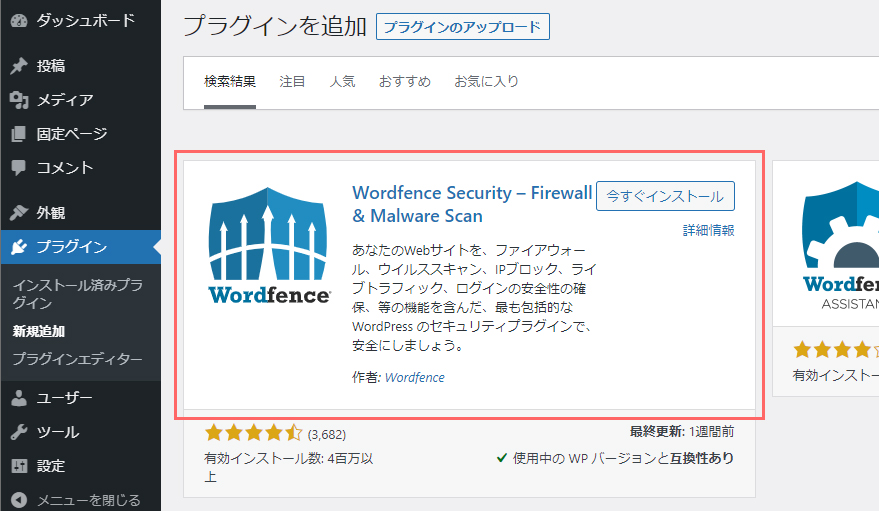Open インストール済みプラグイン submenu

[78, 294]
